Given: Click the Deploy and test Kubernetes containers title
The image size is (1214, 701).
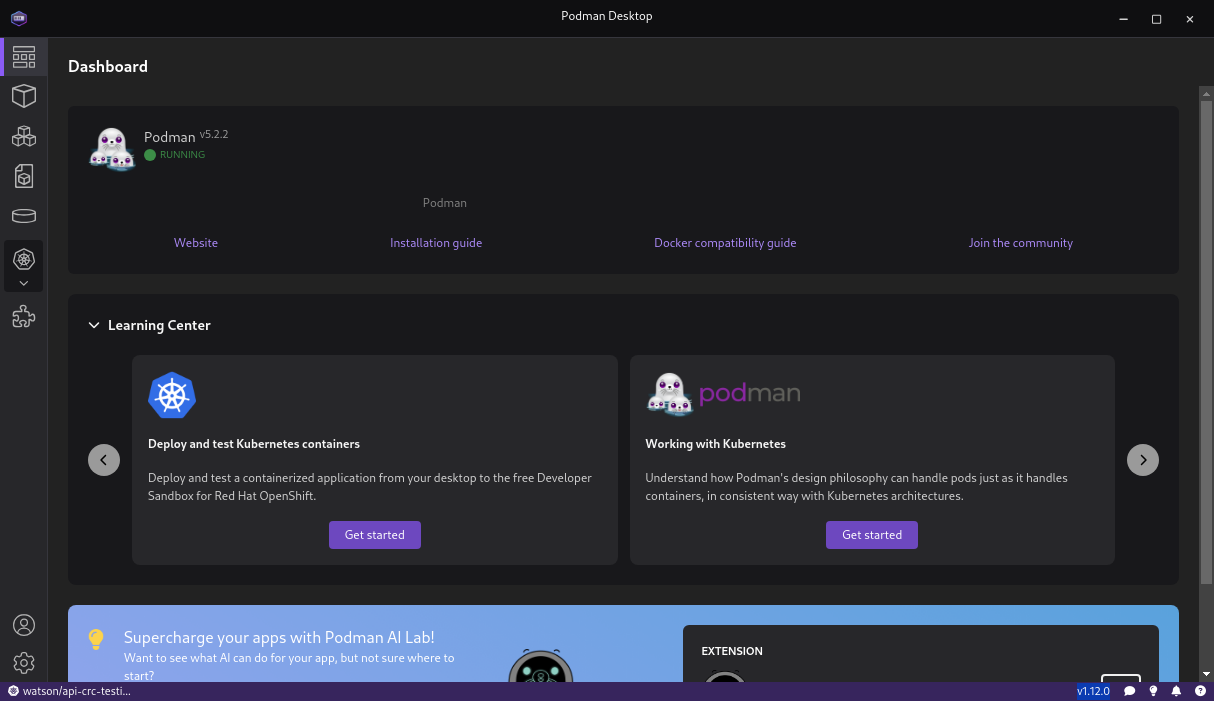Looking at the screenshot, I should click(254, 444).
